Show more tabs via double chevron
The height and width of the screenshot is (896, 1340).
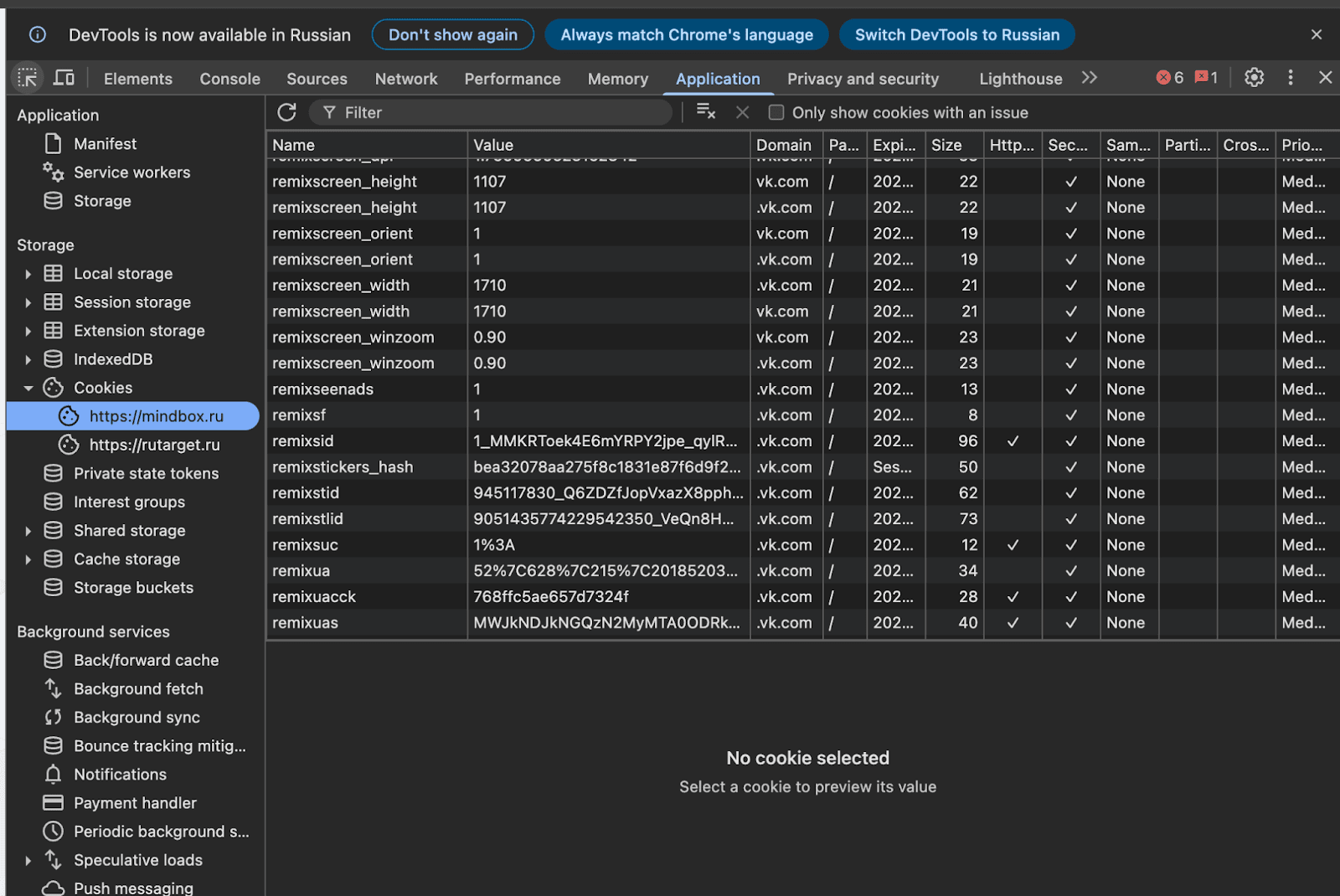click(1089, 78)
